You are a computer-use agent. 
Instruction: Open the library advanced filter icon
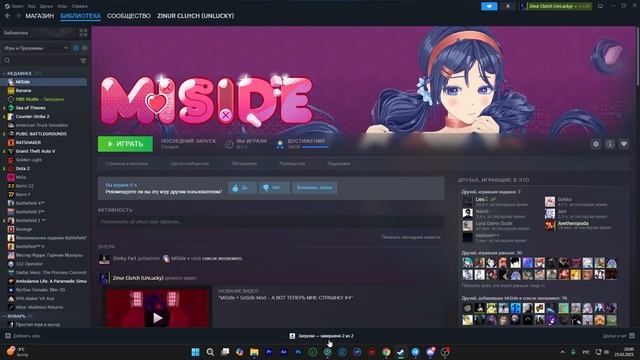[83, 60]
